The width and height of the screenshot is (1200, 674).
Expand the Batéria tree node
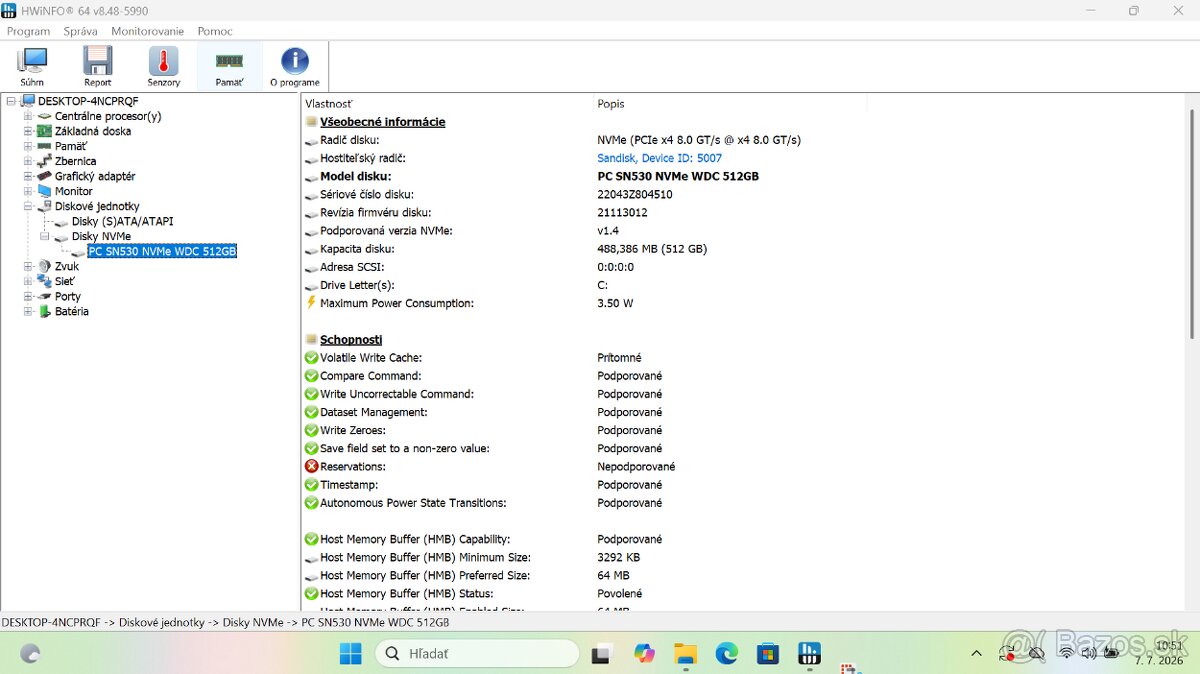click(28, 311)
